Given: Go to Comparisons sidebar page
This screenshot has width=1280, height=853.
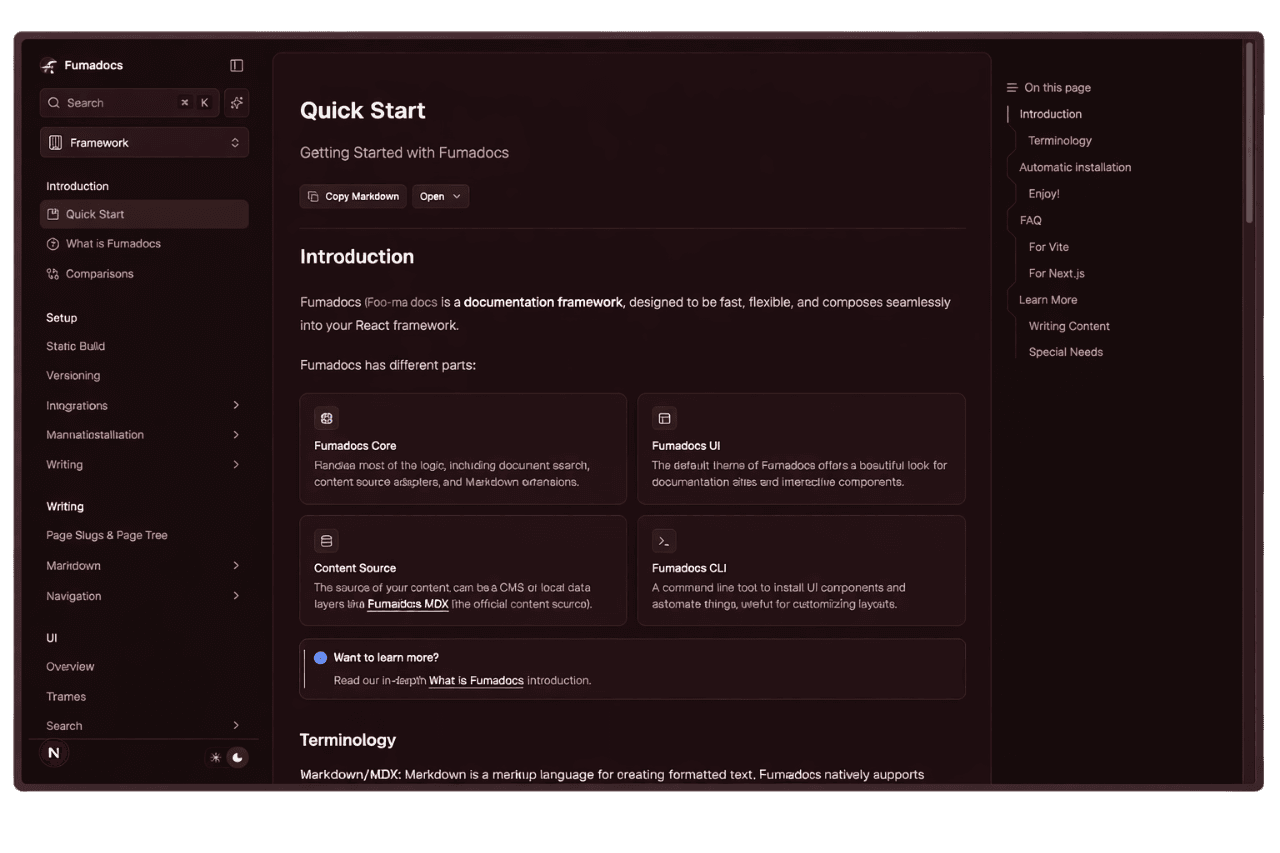Looking at the screenshot, I should click(x=99, y=274).
